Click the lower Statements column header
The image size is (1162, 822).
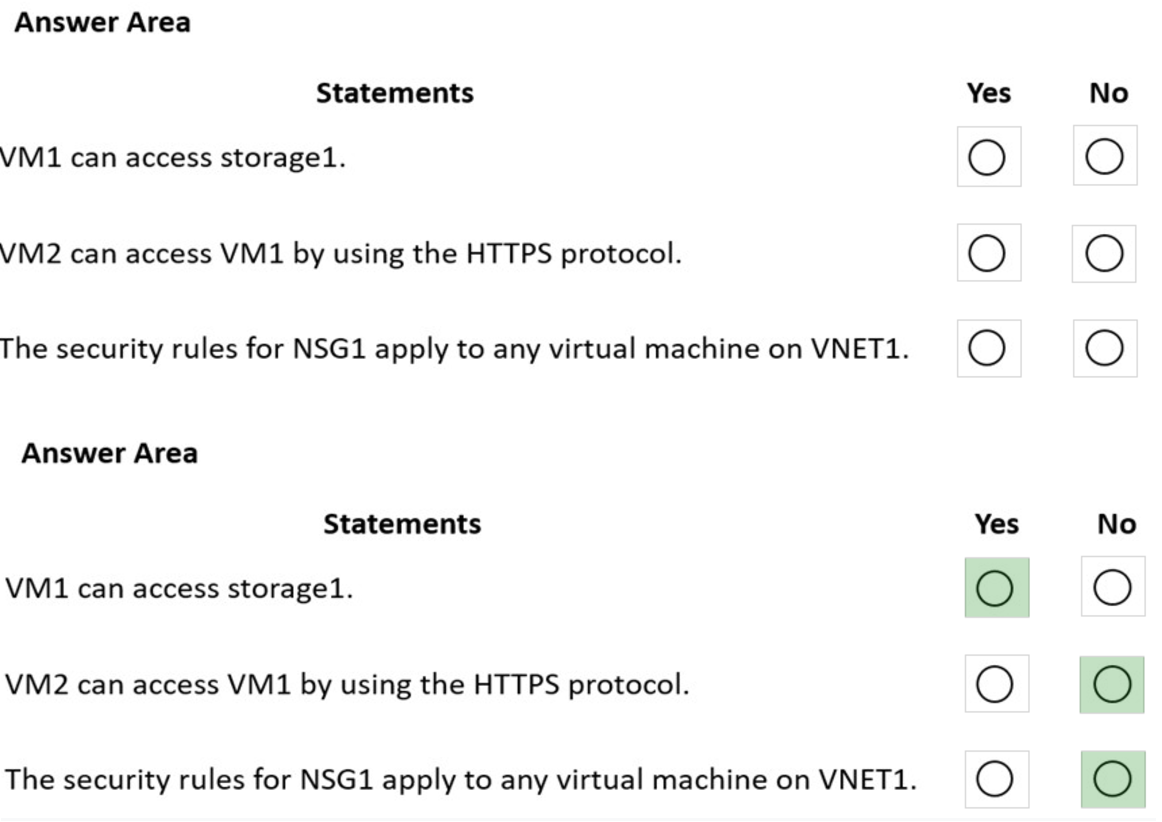click(x=402, y=524)
